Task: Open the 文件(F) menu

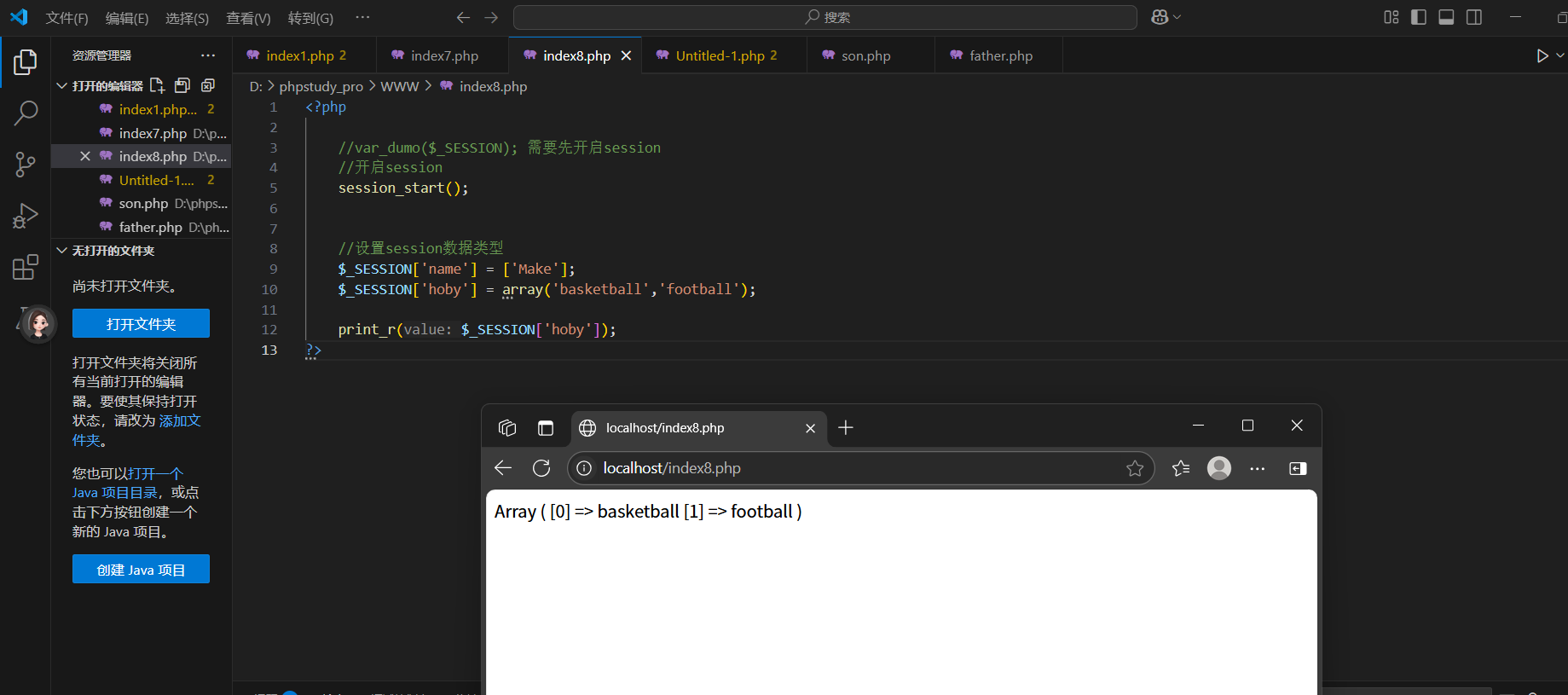Action: point(67,18)
